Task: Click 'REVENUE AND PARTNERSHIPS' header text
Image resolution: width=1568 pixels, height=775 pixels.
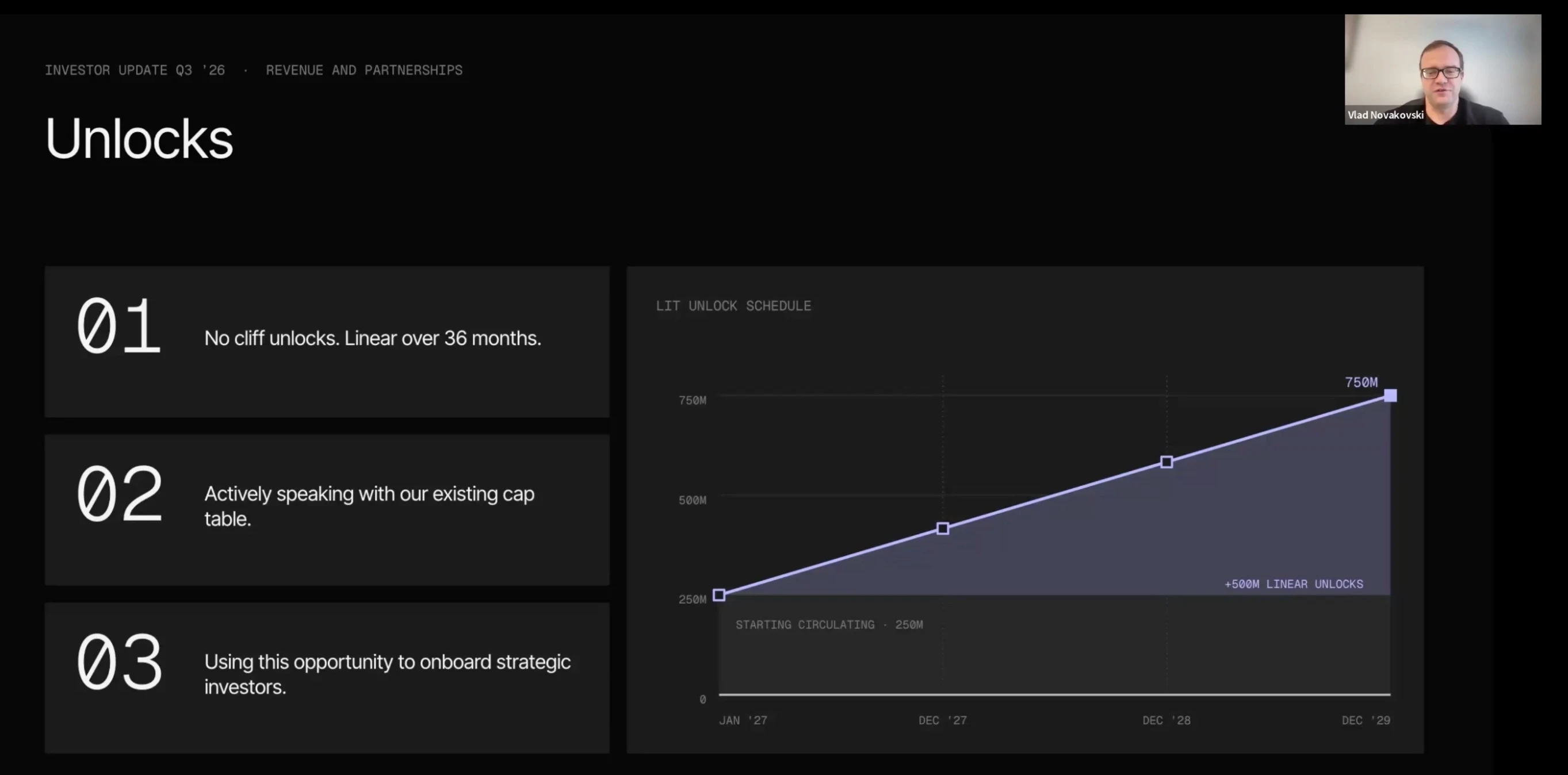Action: click(x=364, y=70)
